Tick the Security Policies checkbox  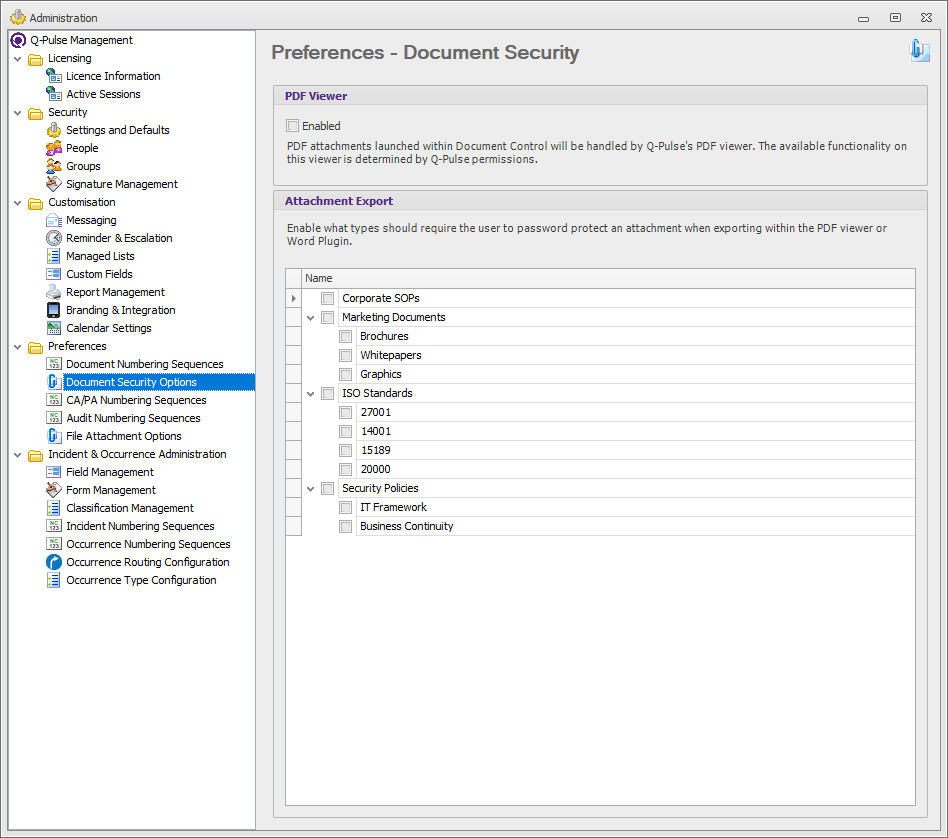(x=328, y=489)
